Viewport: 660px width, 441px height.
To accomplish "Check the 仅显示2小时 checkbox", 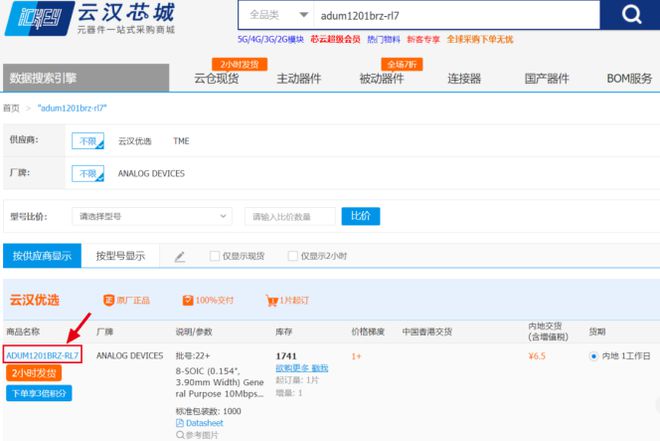I will (293, 256).
